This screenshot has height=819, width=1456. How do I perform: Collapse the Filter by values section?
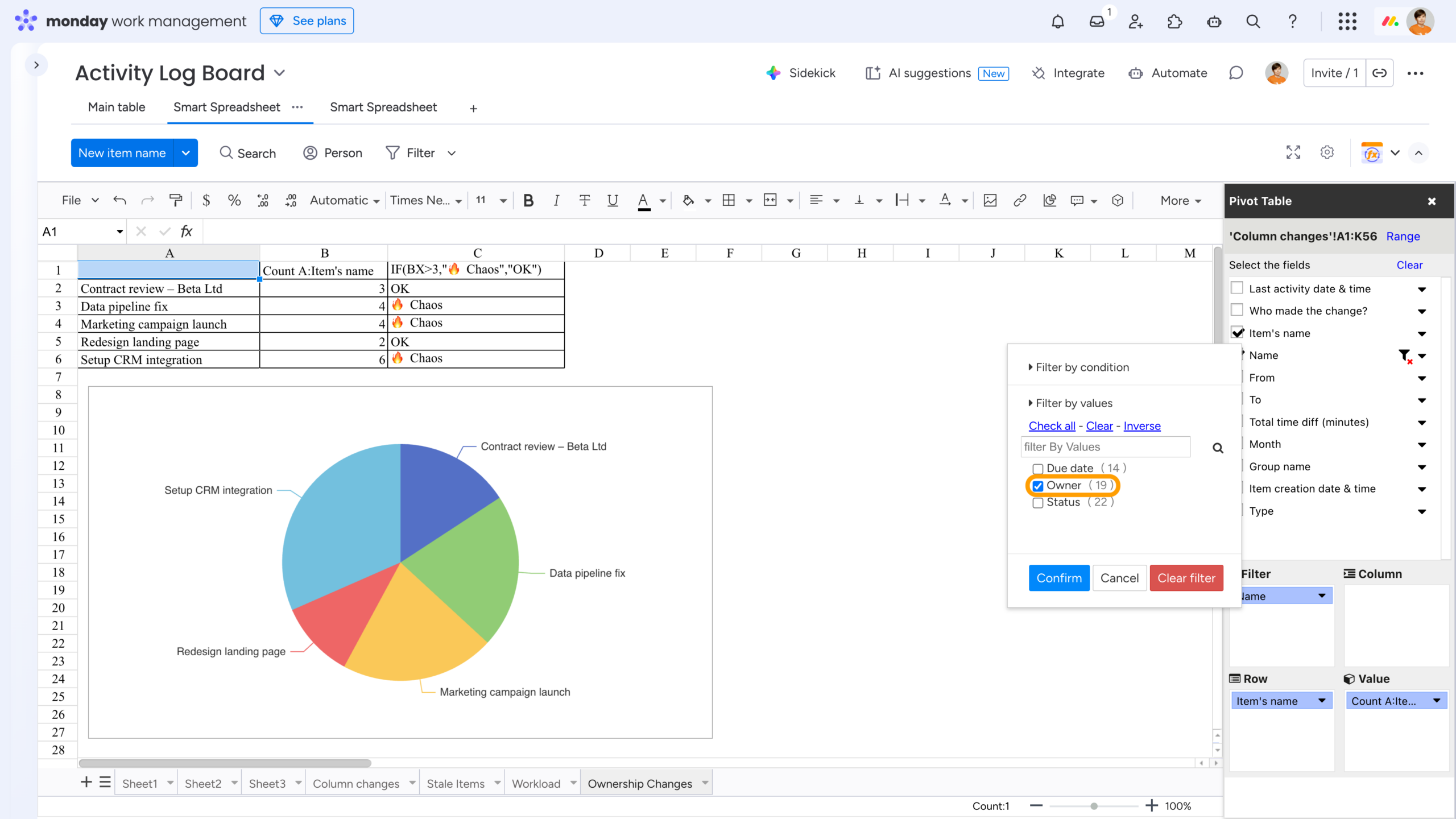[x=1070, y=403]
